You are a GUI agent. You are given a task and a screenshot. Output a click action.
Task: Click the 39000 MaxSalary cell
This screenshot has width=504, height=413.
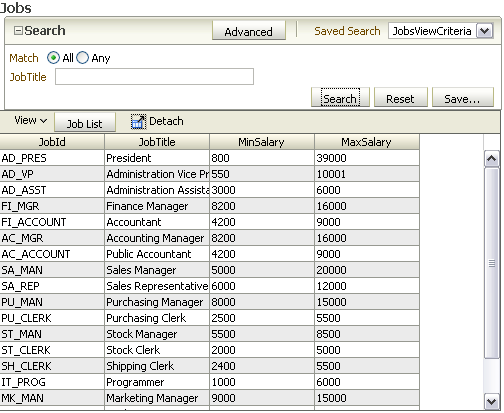click(x=367, y=158)
